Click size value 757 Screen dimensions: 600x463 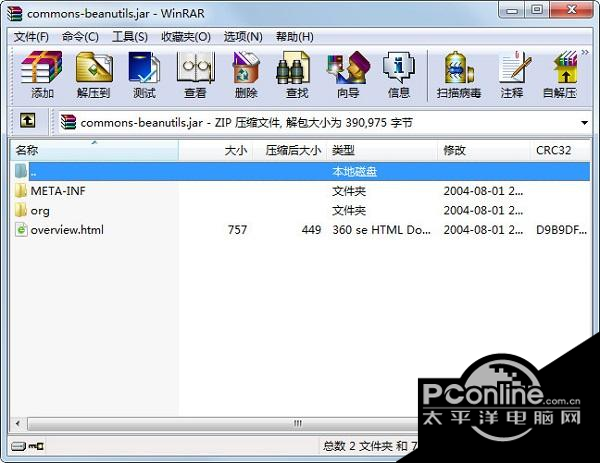pyautogui.click(x=237, y=230)
